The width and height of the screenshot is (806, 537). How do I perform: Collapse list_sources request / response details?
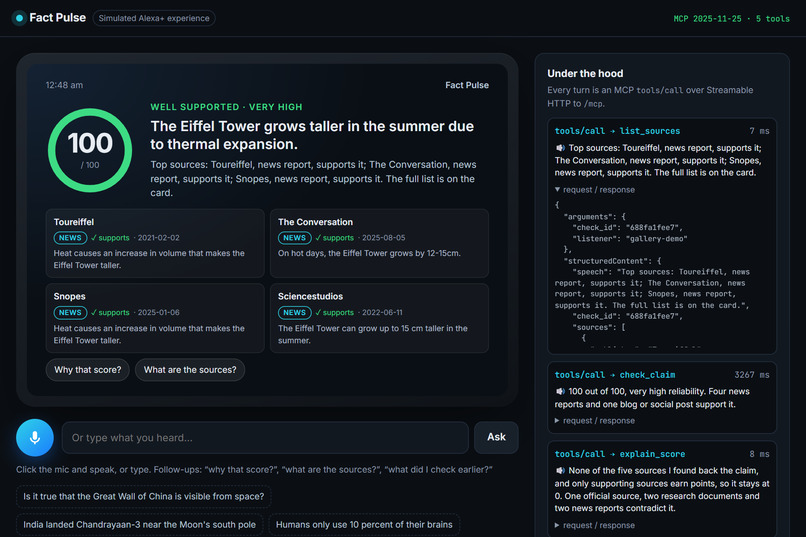point(595,190)
